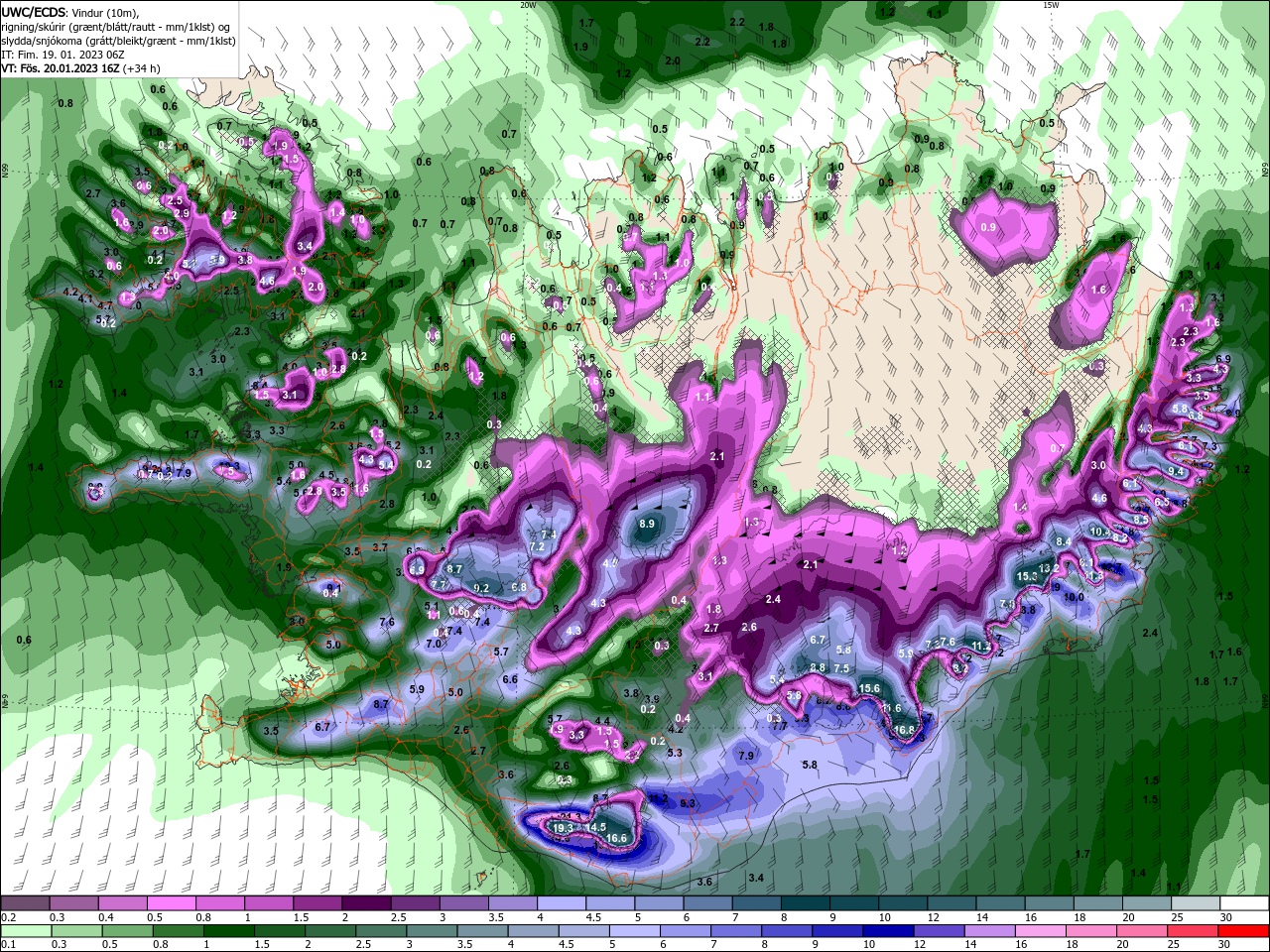
Task: Click the 8.9 snowfall value on the map
Action: [x=648, y=523]
